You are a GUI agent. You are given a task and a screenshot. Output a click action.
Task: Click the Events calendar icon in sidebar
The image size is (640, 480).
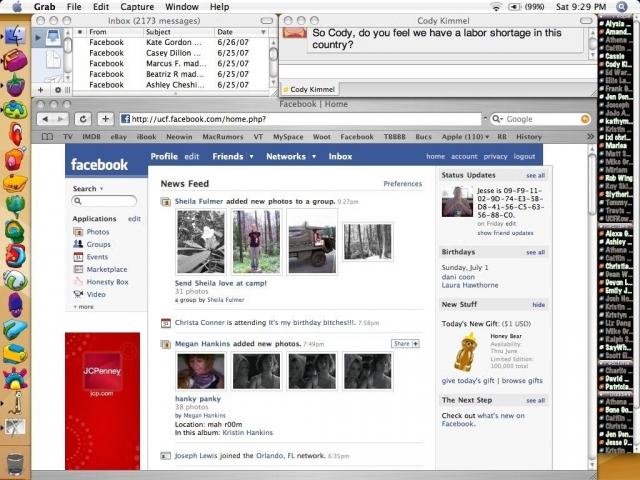tap(78, 257)
